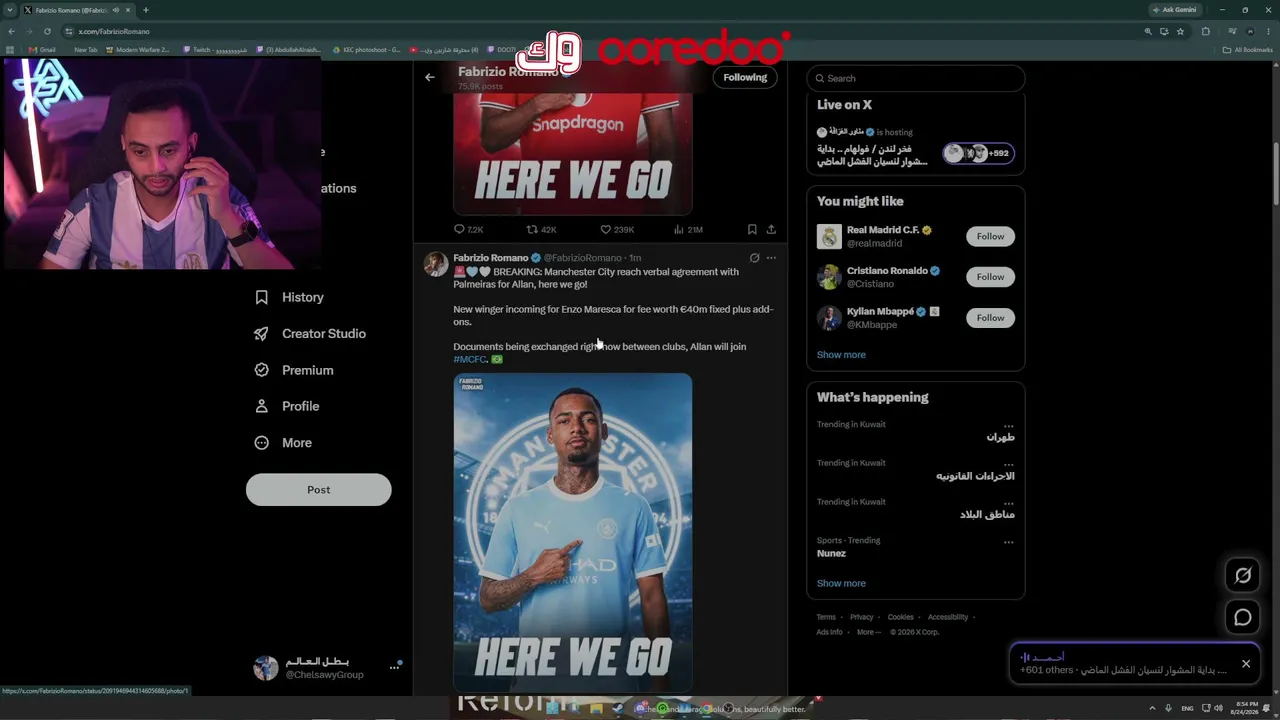Viewport: 1280px width, 720px height.
Task: Open options for the طهران trend
Action: tap(1008, 425)
